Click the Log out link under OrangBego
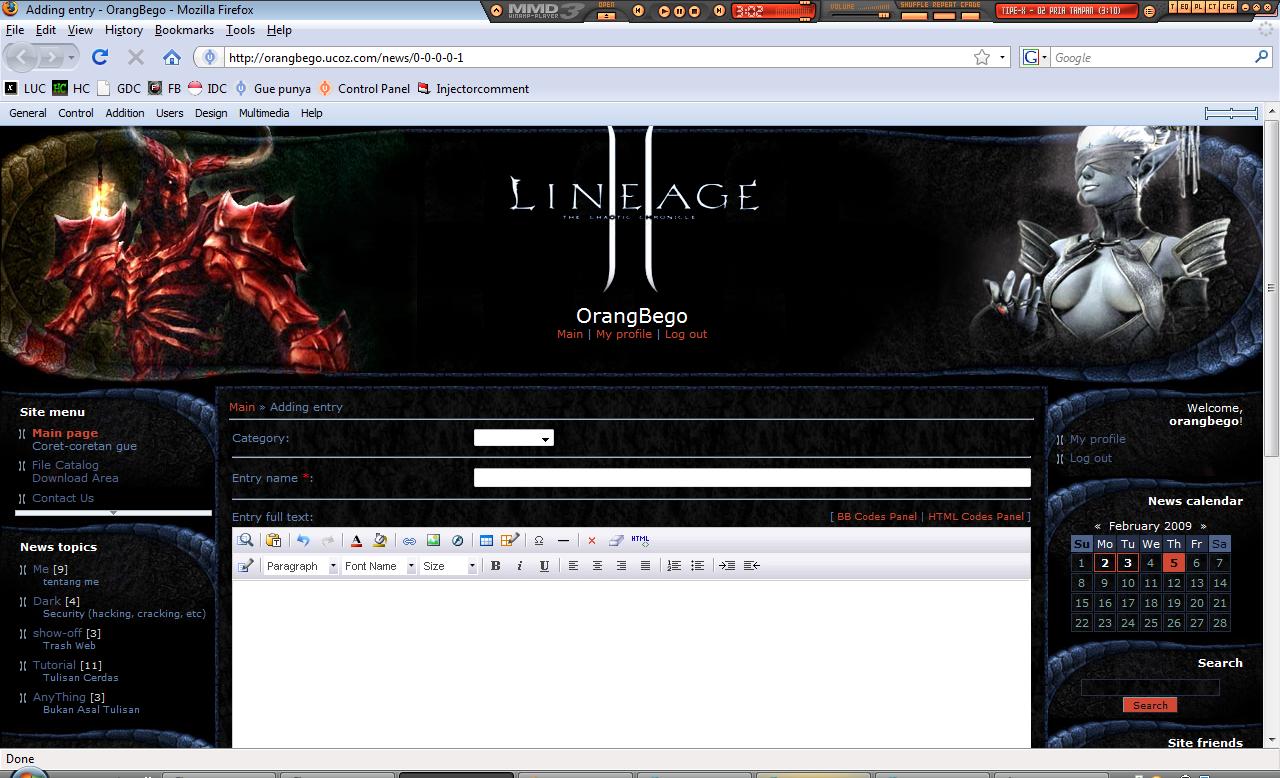 (x=686, y=334)
